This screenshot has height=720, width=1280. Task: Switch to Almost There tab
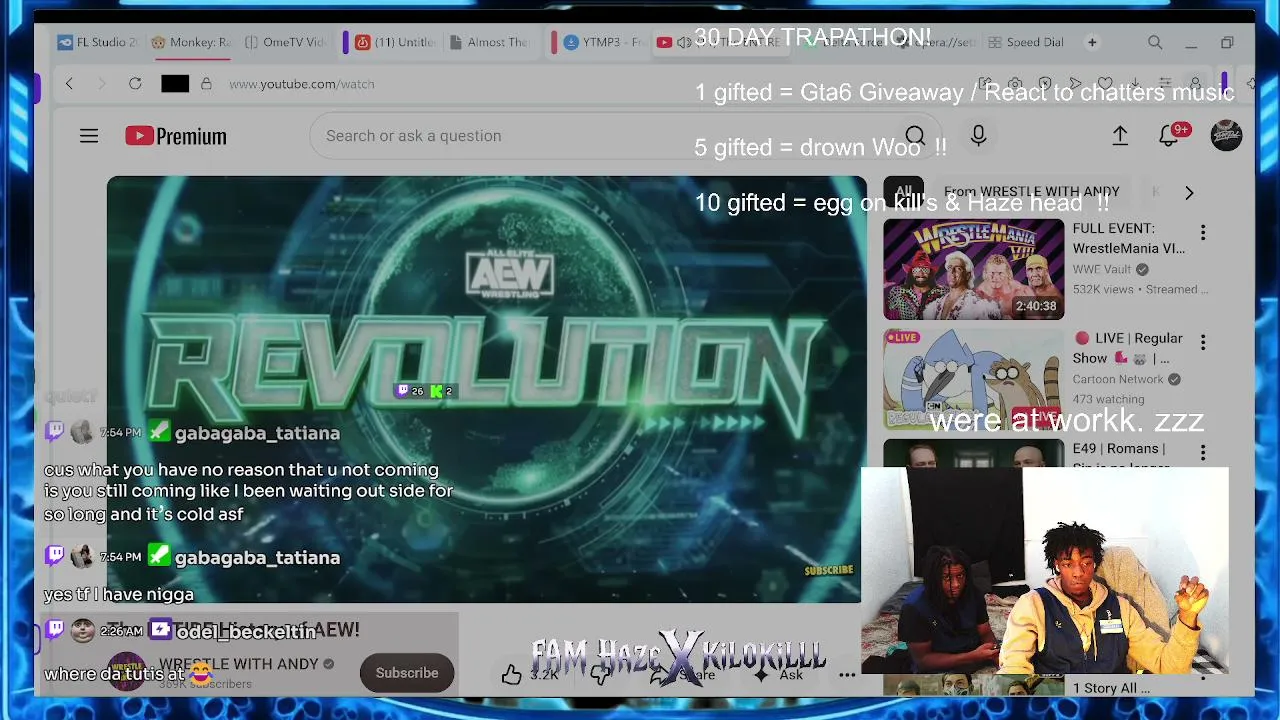tap(490, 42)
